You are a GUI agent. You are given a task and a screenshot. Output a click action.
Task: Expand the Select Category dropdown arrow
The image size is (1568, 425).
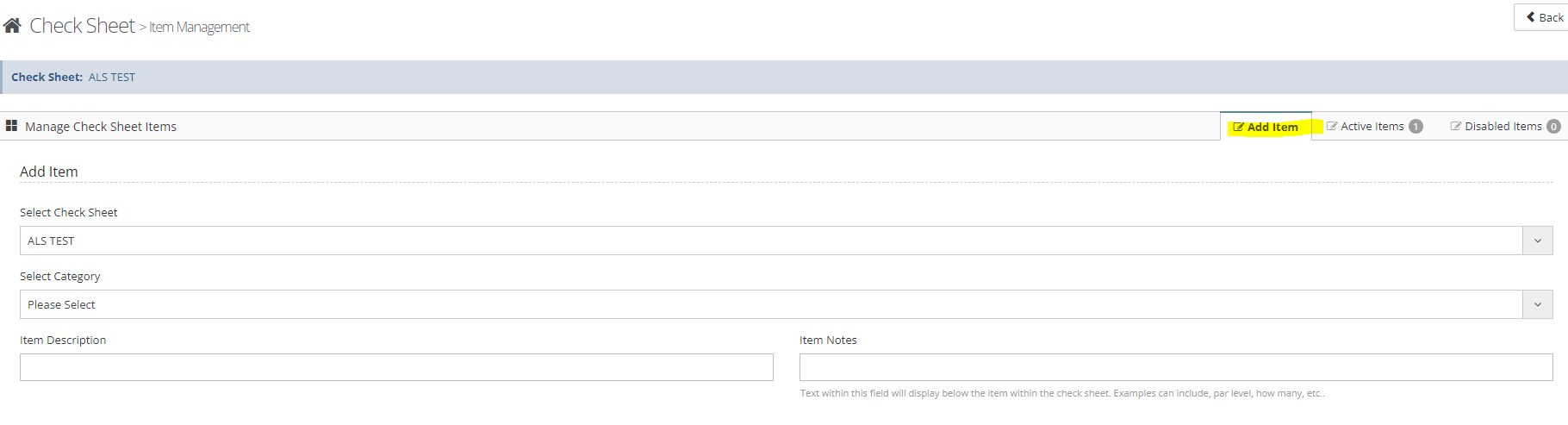tap(1537, 304)
